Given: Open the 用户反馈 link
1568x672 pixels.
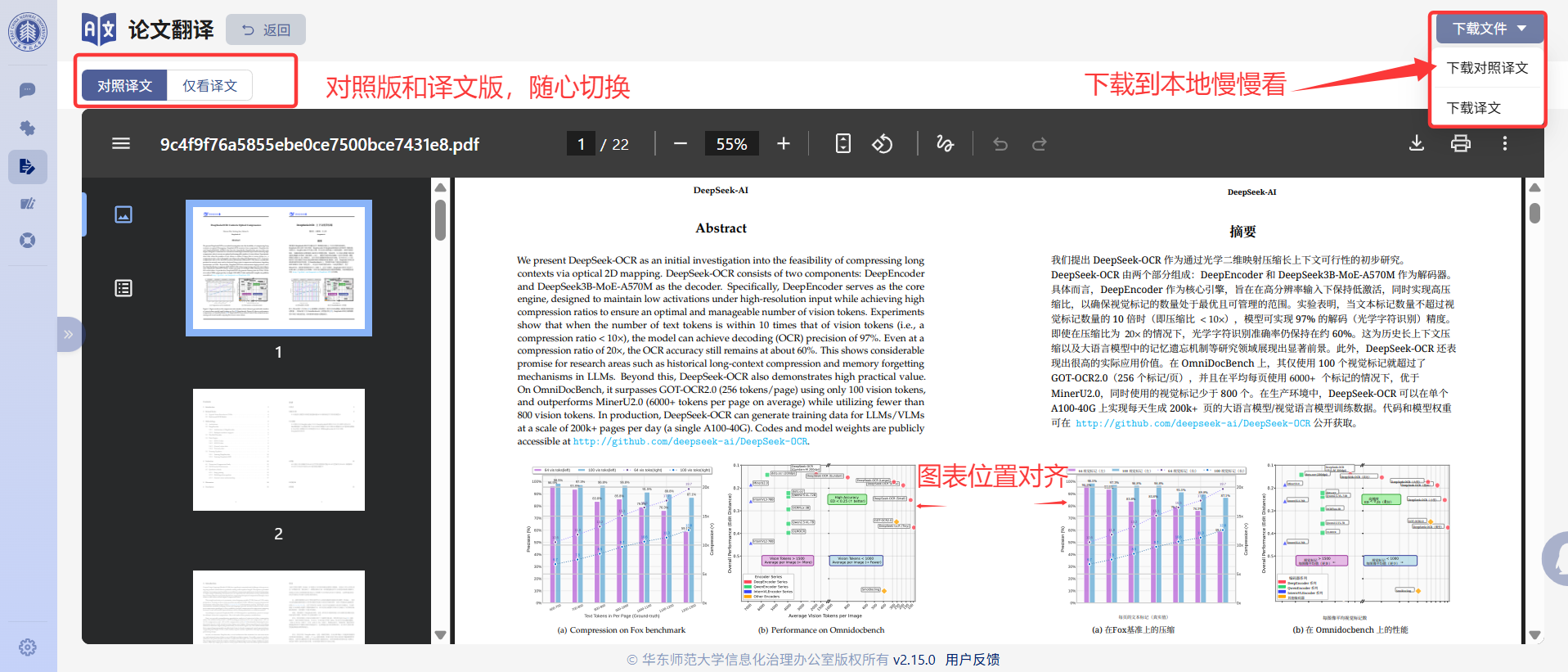Looking at the screenshot, I should tap(973, 660).
